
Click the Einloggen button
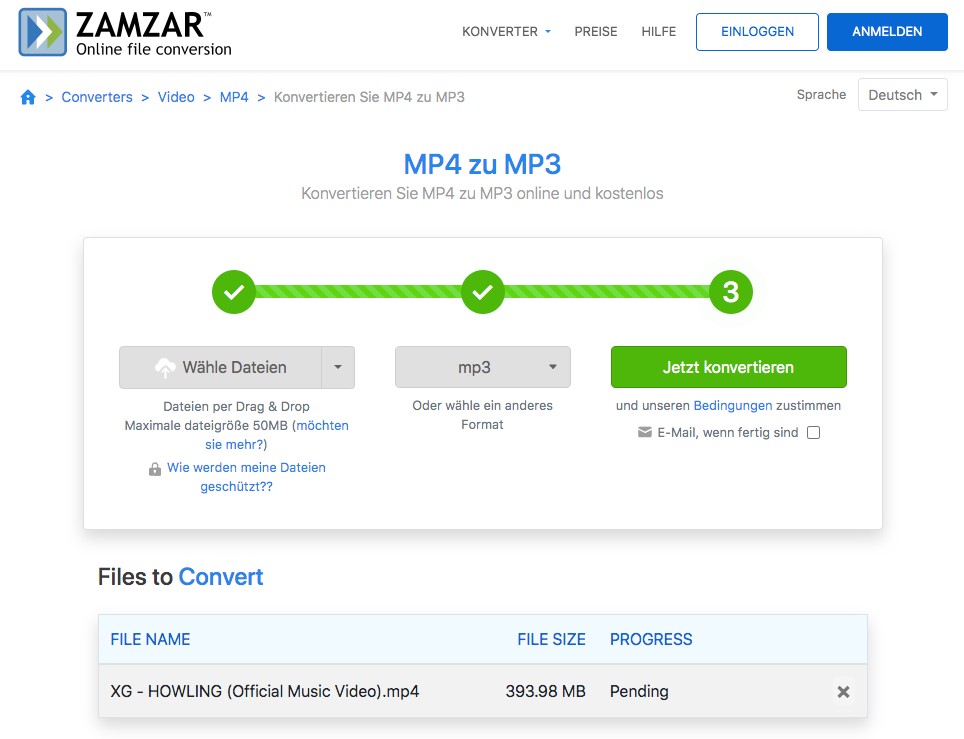[757, 31]
